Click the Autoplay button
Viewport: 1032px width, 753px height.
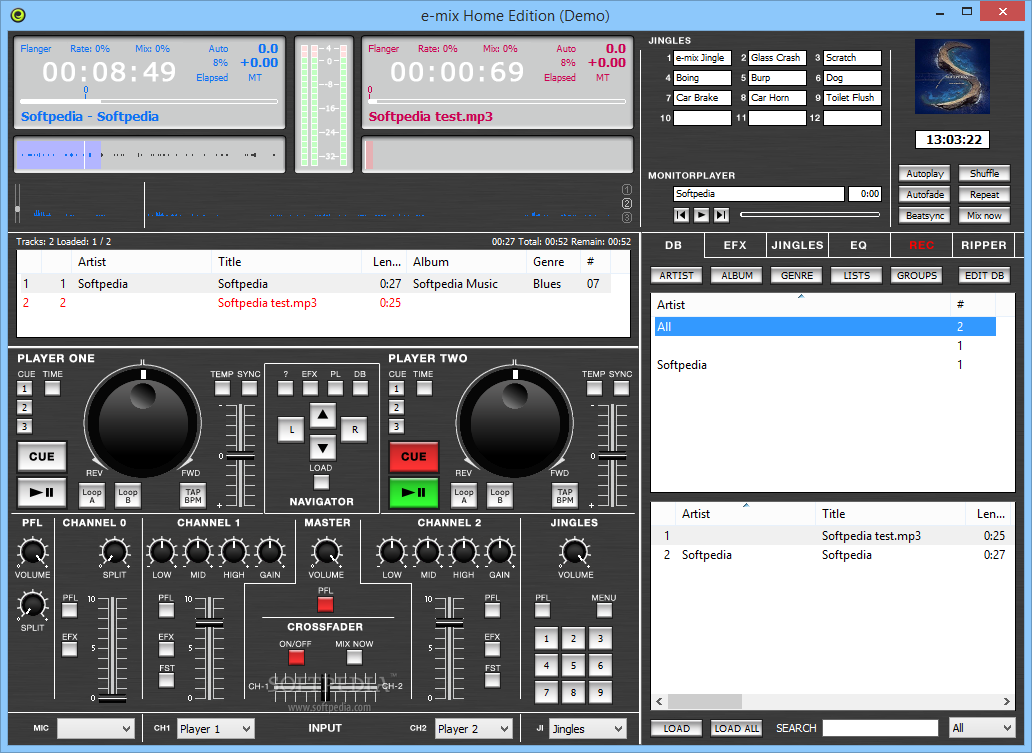(x=925, y=174)
